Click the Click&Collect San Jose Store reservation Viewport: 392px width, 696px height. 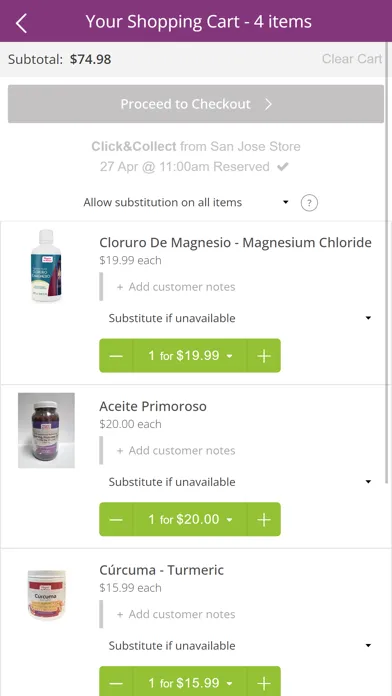[x=196, y=157]
